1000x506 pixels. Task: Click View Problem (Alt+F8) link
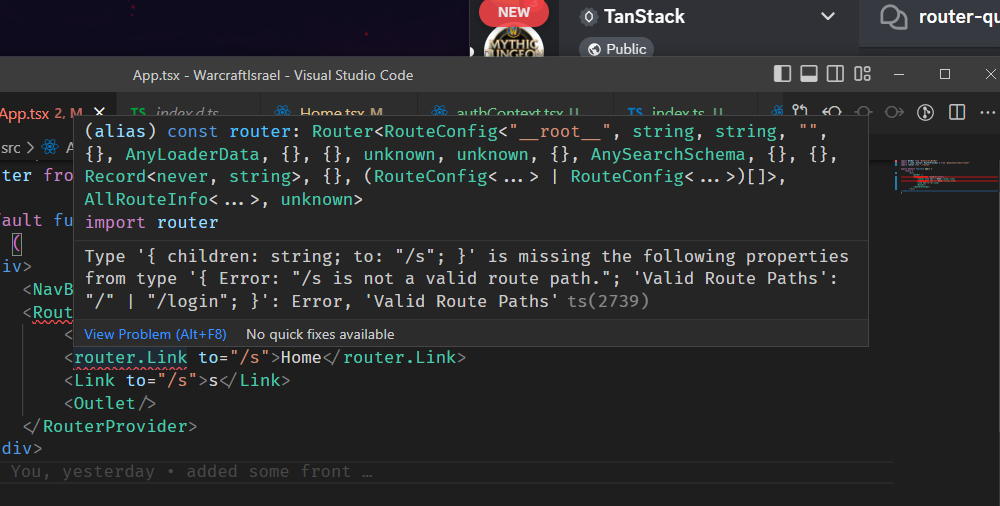pyautogui.click(x=155, y=334)
